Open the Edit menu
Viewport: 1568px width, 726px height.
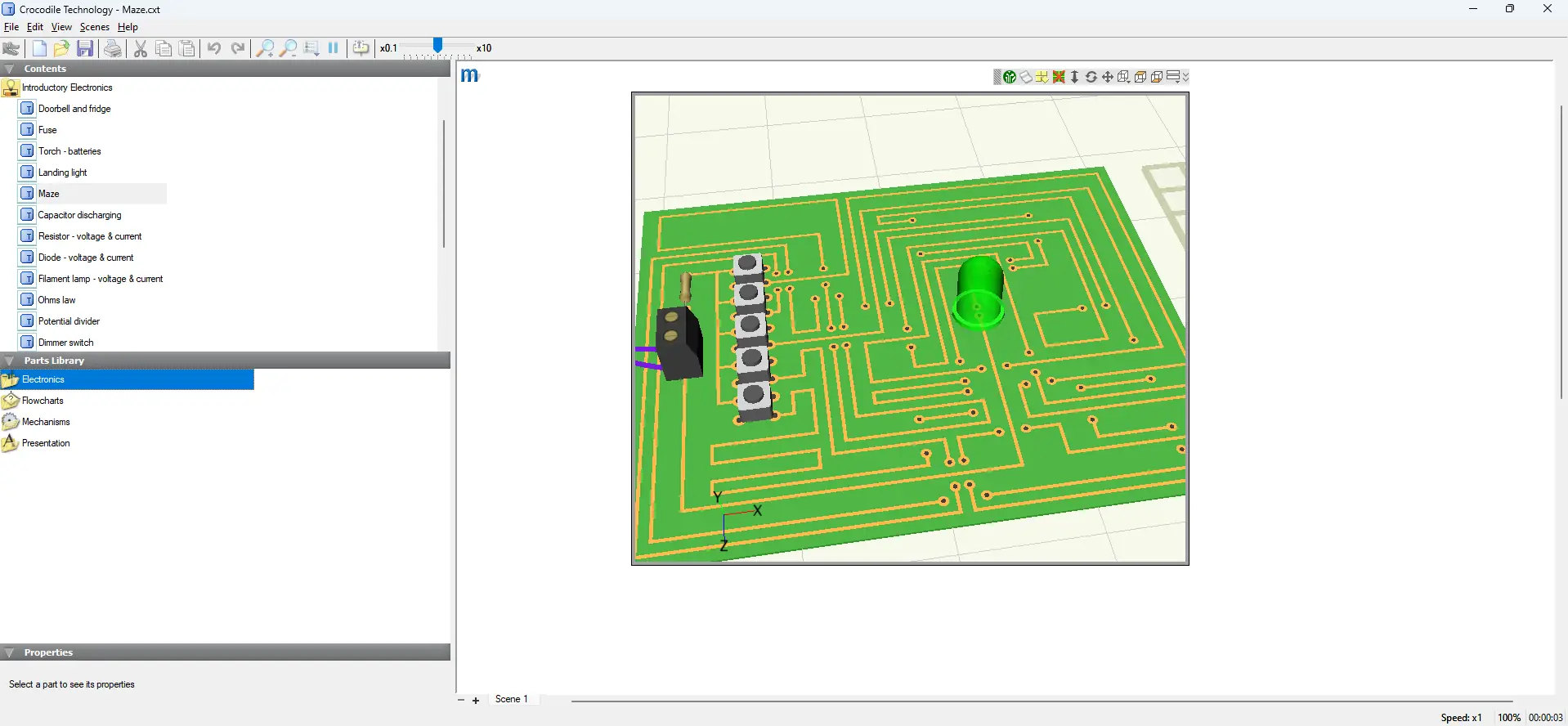coord(35,27)
